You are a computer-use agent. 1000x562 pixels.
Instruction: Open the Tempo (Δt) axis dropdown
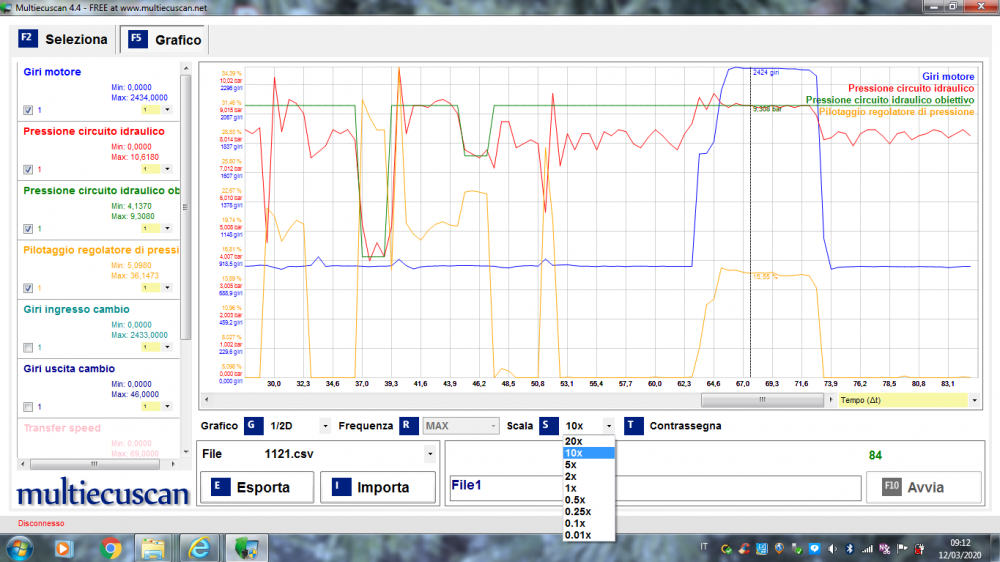(x=975, y=400)
